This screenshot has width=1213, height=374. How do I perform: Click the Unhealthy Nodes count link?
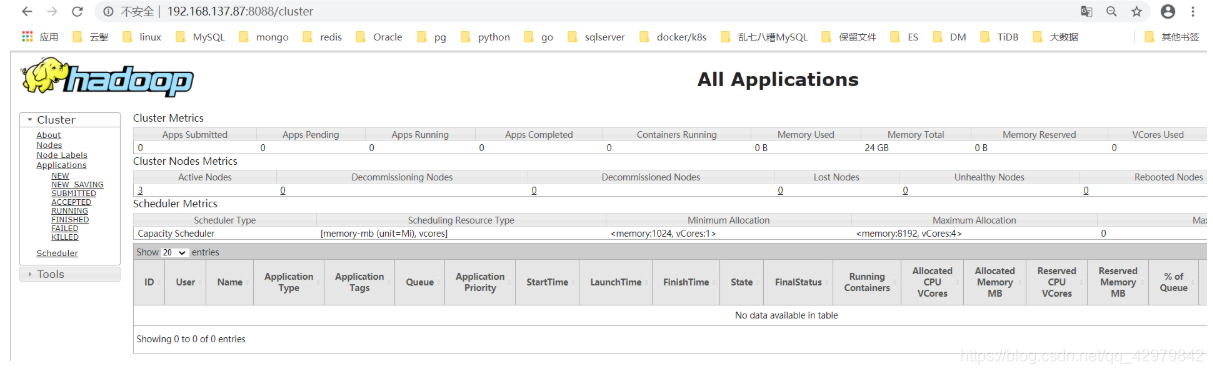pos(905,190)
